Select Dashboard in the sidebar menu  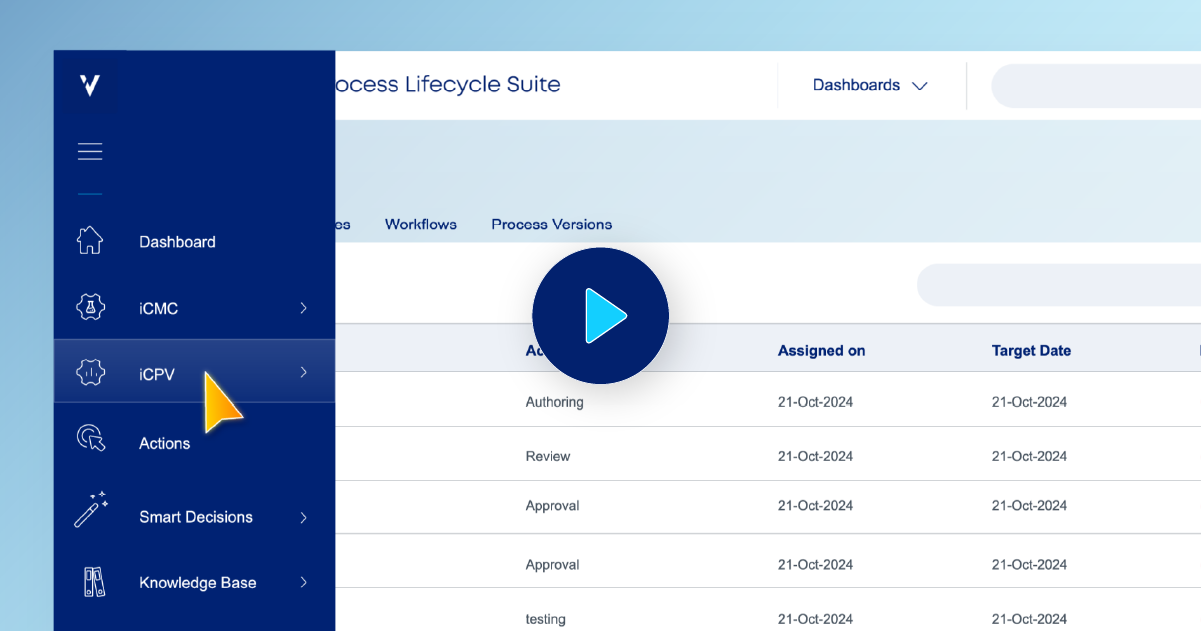click(177, 241)
